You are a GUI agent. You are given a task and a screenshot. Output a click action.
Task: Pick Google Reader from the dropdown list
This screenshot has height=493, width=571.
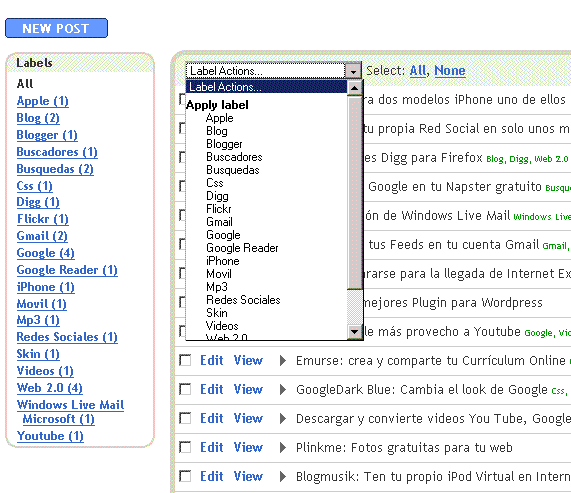pyautogui.click(x=242, y=248)
